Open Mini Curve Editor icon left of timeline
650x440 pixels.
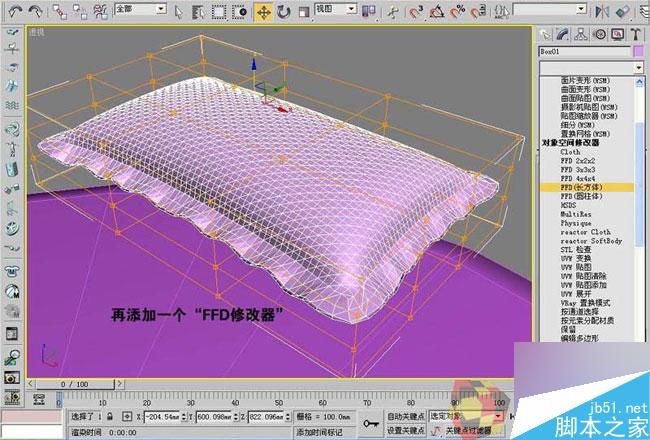tap(39, 399)
